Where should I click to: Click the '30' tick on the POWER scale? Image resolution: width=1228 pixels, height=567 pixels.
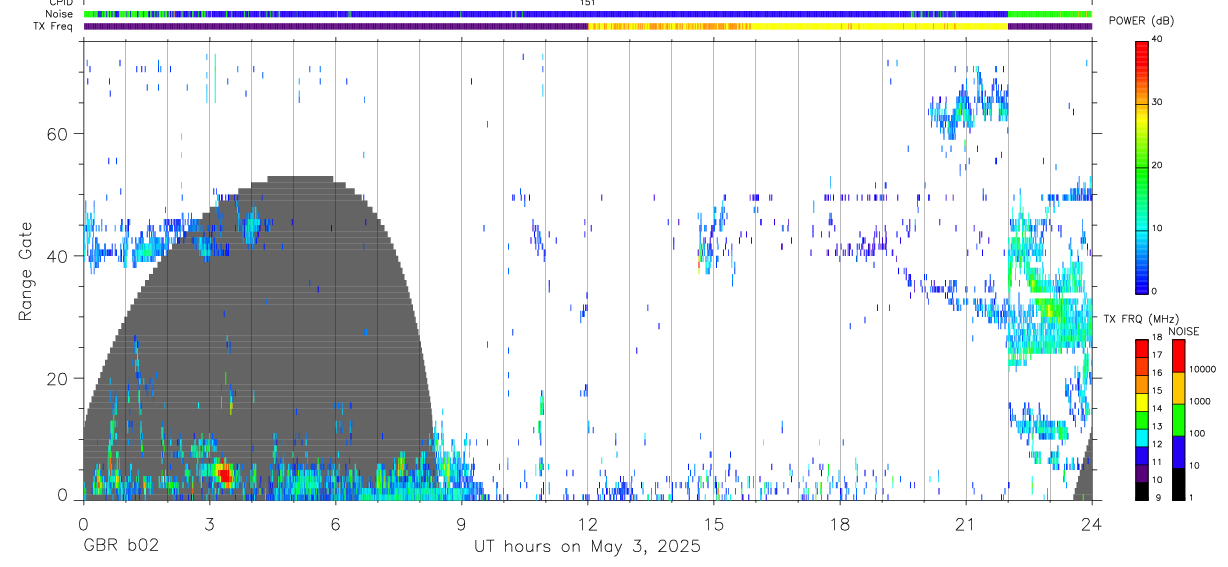pyautogui.click(x=1158, y=102)
